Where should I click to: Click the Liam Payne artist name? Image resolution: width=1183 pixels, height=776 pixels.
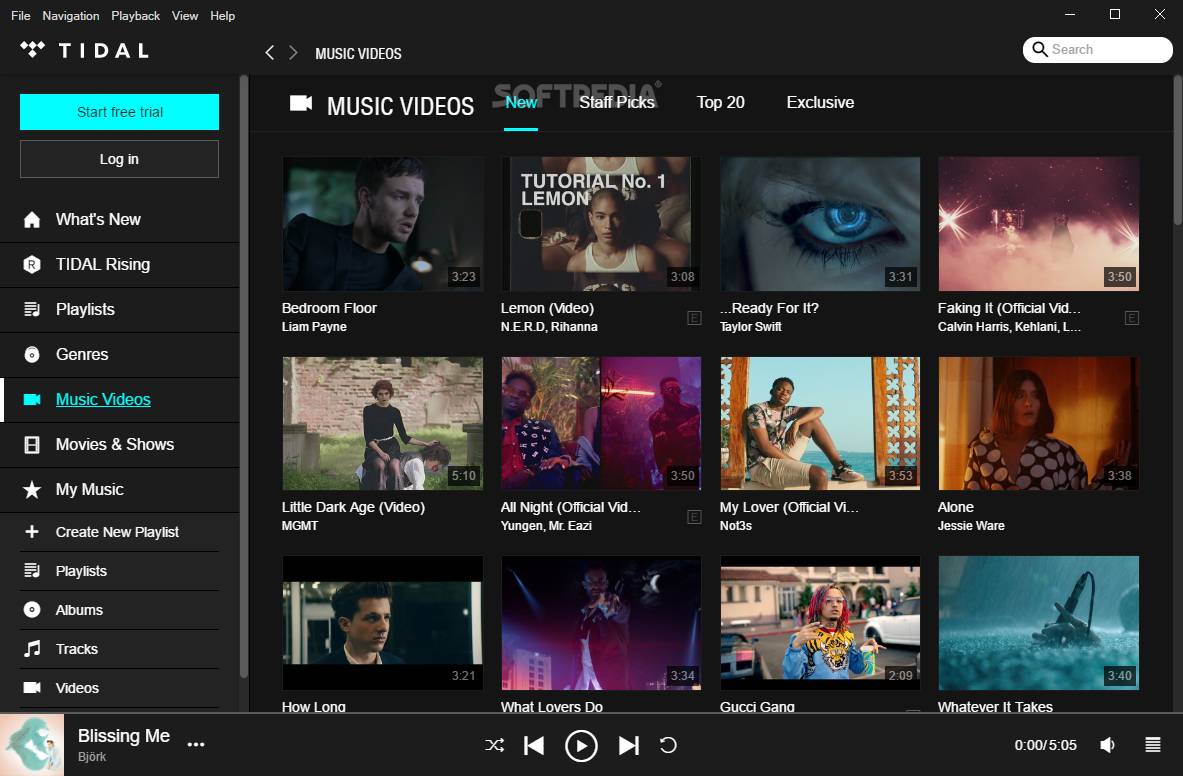pos(314,327)
